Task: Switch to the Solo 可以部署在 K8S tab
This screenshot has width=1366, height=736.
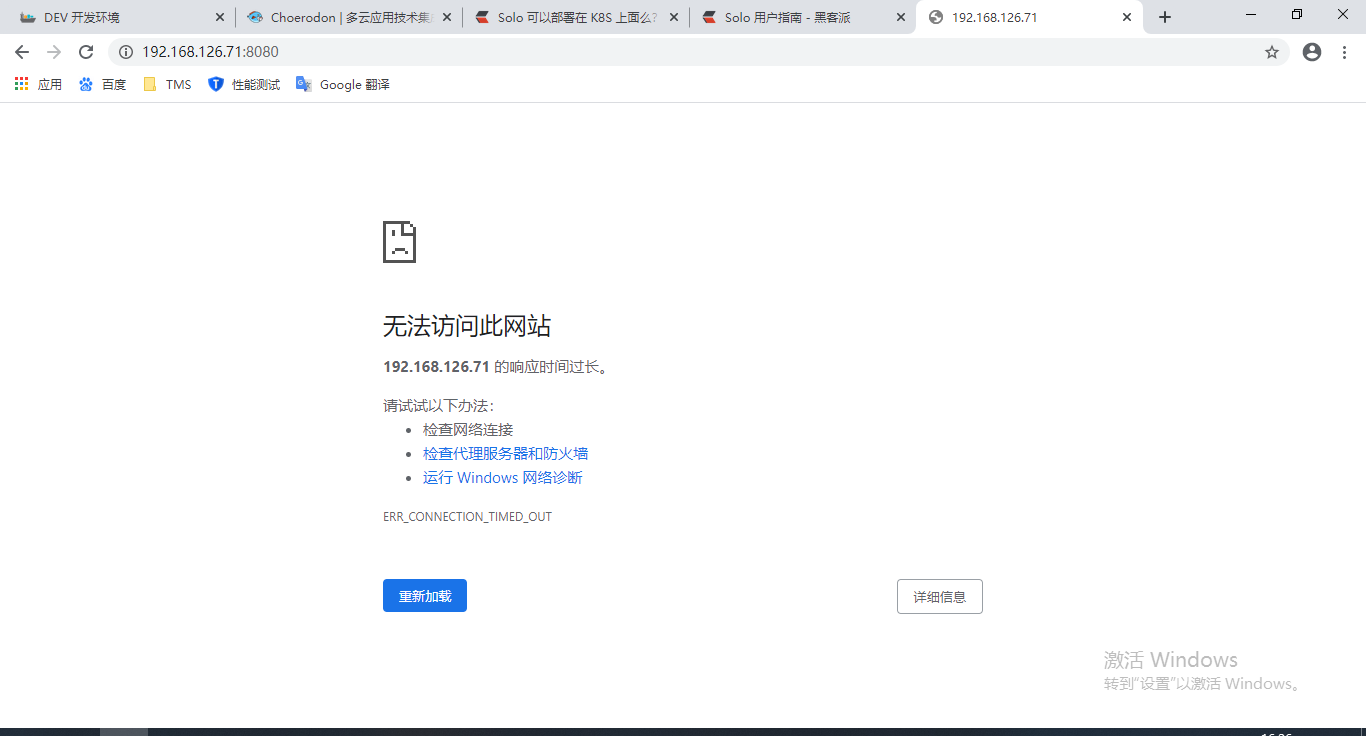Action: click(x=576, y=17)
